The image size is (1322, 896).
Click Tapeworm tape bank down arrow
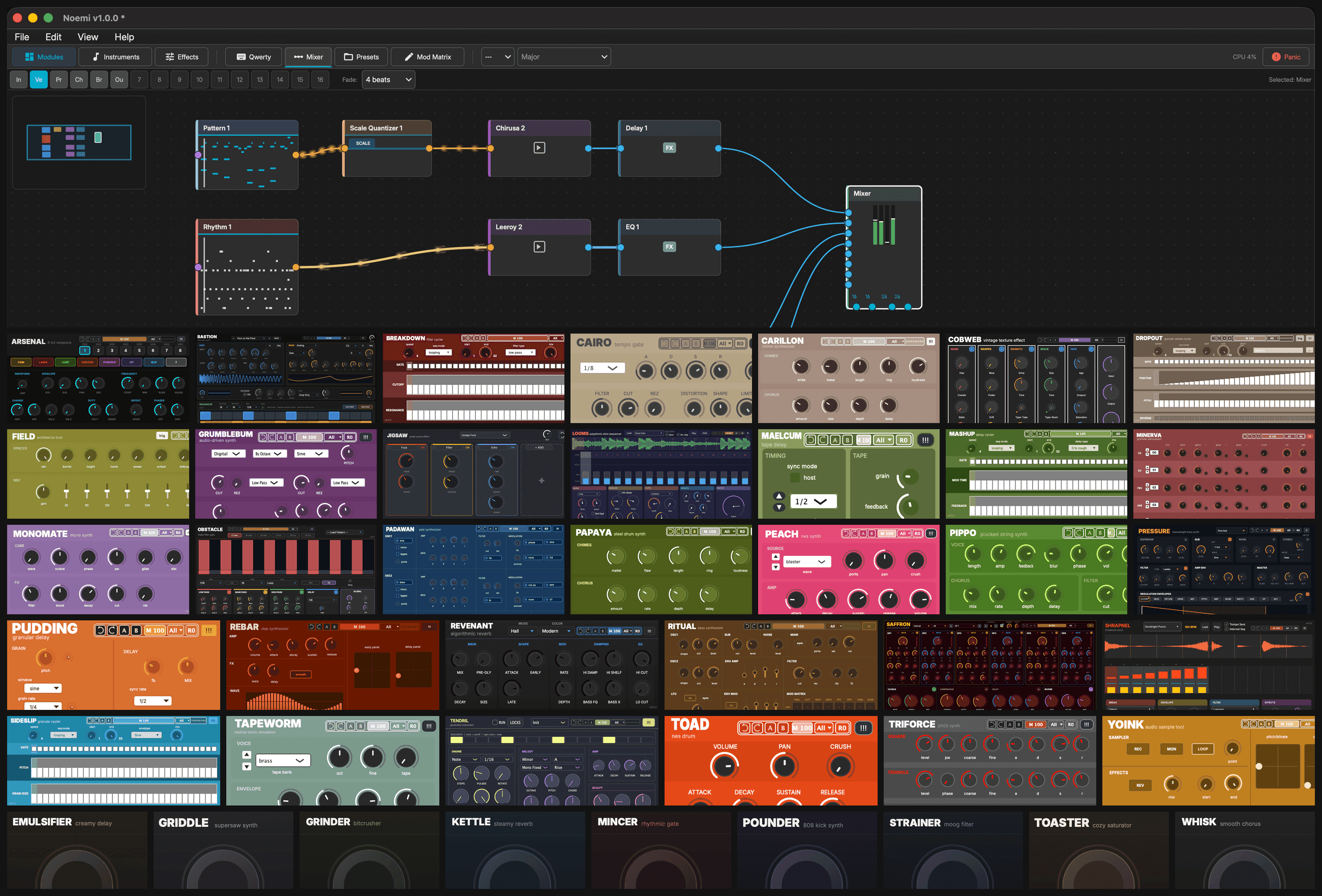[x=247, y=766]
